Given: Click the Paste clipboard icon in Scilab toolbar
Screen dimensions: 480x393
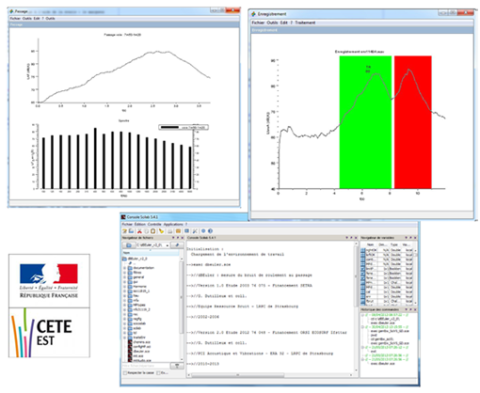Looking at the screenshot, I should point(153,231).
